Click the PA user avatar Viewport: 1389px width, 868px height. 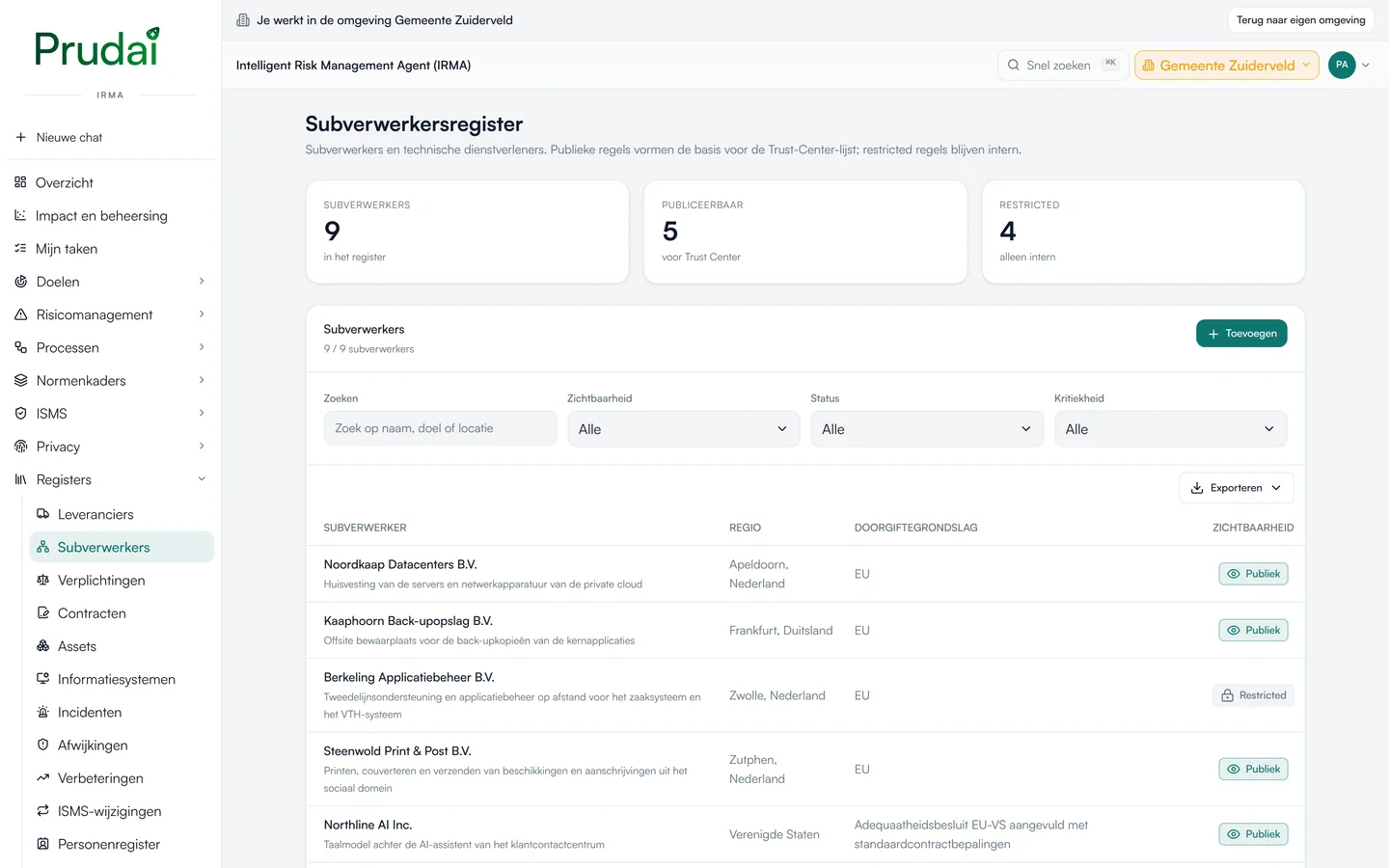1342,65
